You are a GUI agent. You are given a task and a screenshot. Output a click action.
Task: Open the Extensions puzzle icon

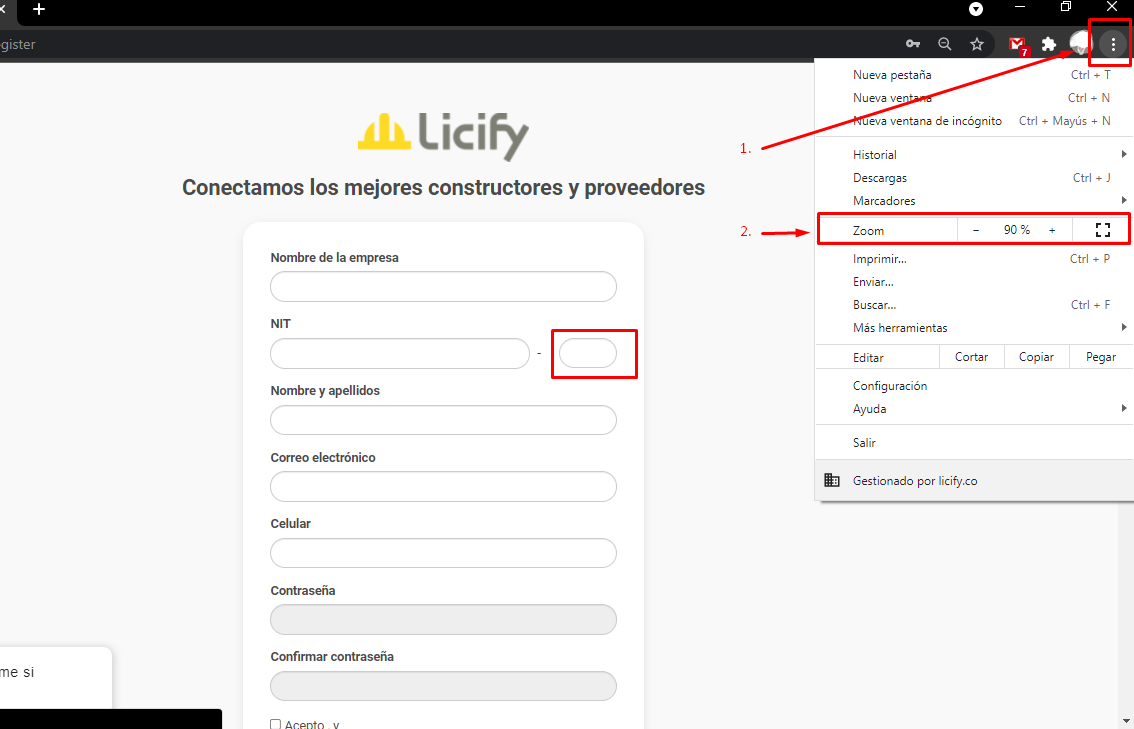[1049, 44]
